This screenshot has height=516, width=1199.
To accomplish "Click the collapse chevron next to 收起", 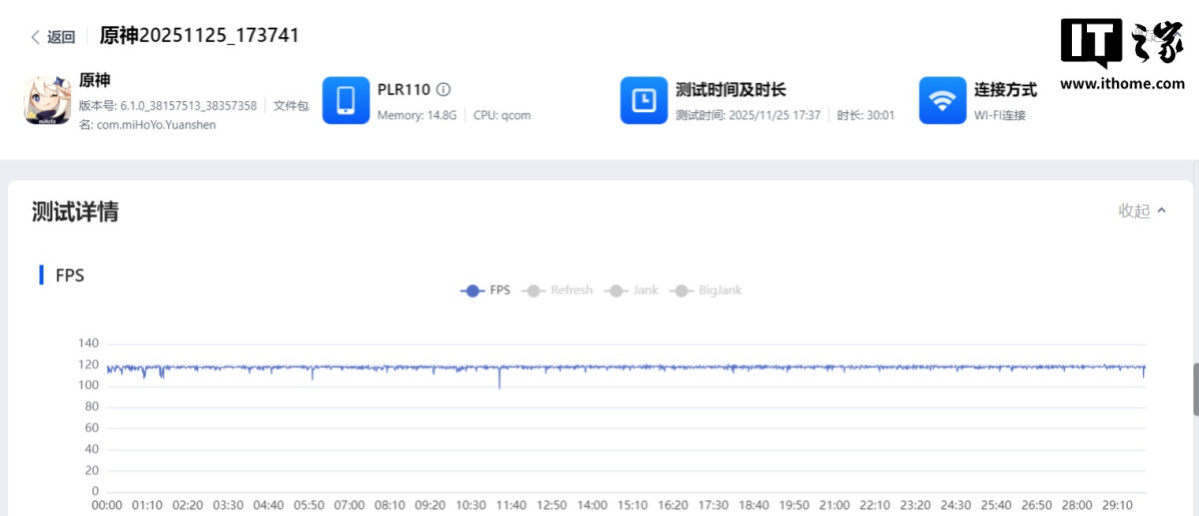I will [x=1161, y=211].
